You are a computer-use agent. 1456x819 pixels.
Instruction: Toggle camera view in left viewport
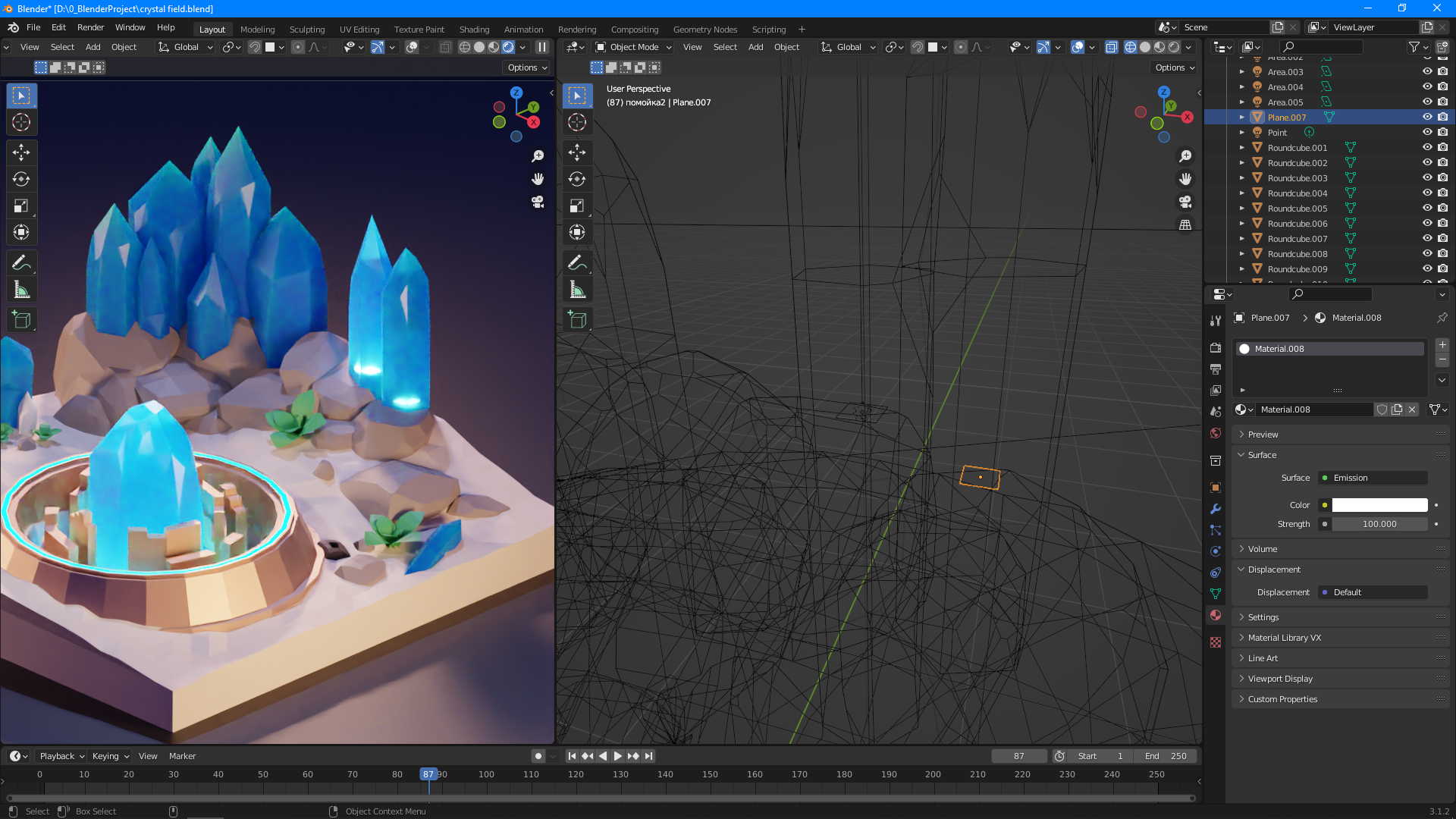[538, 202]
